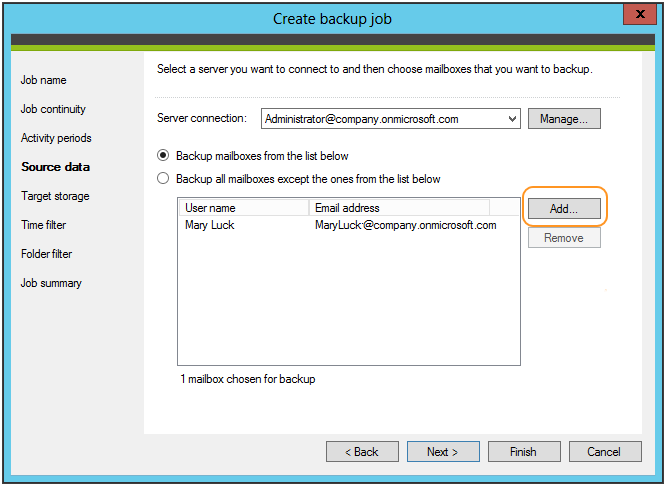Open the Job summary step

(51, 283)
